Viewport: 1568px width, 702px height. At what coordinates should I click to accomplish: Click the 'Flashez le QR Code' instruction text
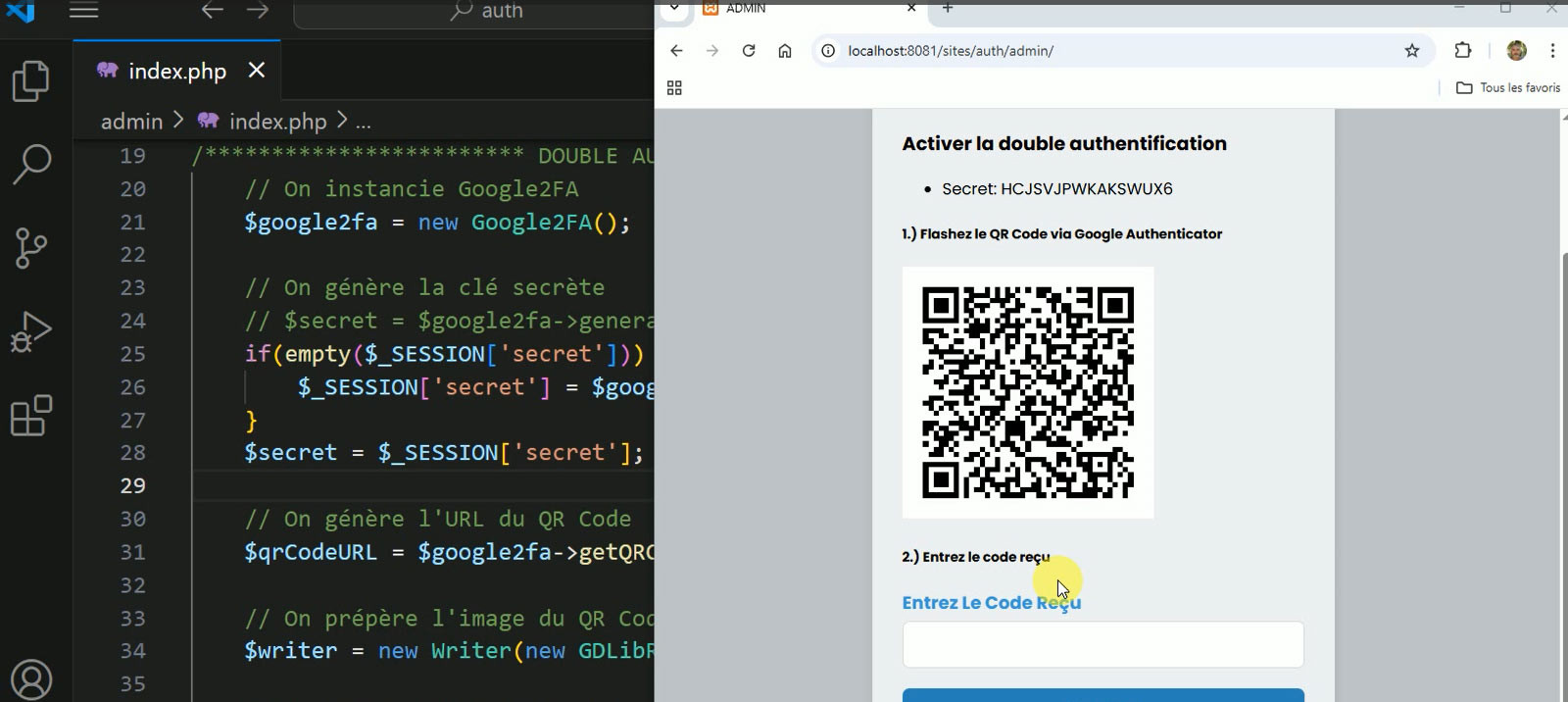(x=1062, y=233)
